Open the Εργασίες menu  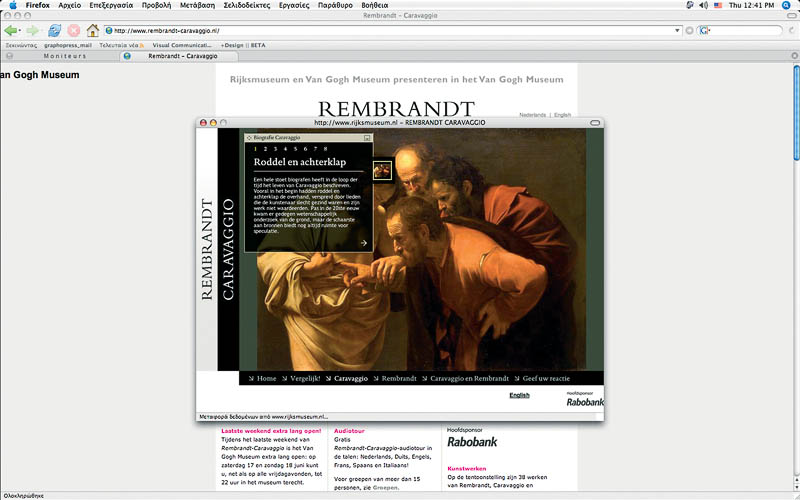[x=294, y=5]
